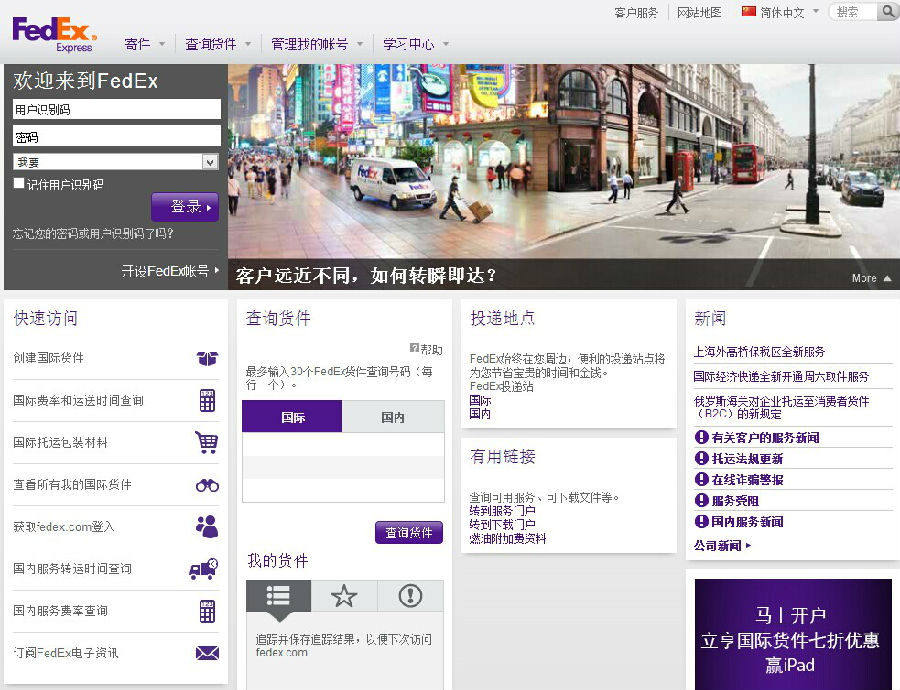Image resolution: width=900 pixels, height=690 pixels.
Task: Open the 我要 dropdown in login panel
Action: 116,162
